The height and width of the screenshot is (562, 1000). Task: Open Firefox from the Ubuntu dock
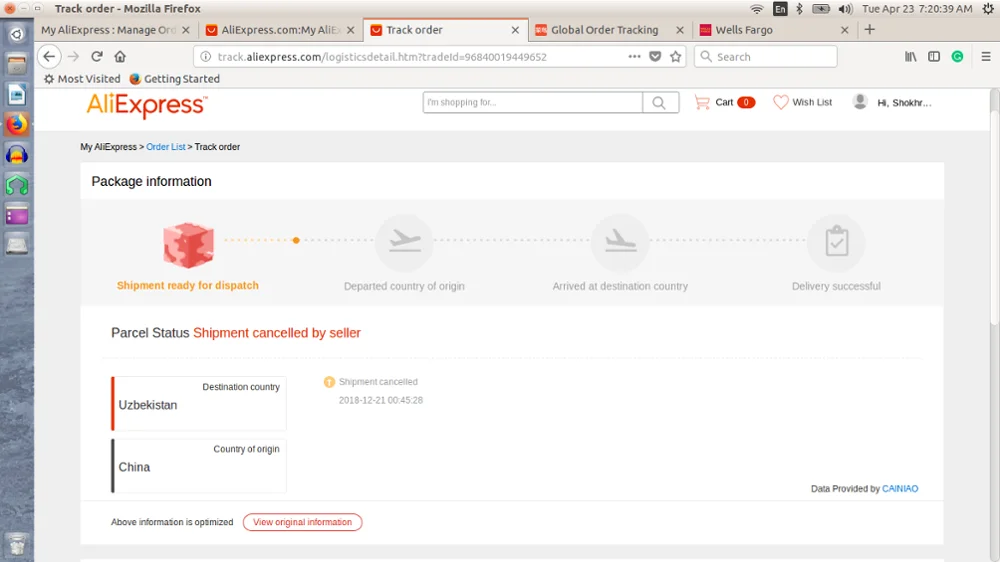pos(17,124)
